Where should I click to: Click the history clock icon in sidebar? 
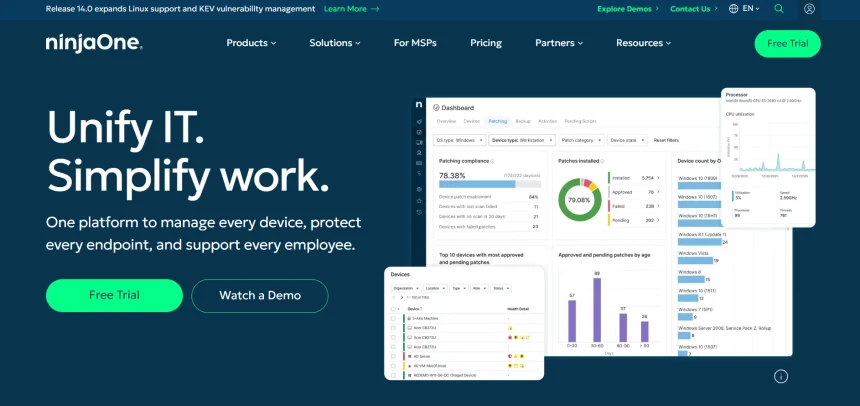click(419, 212)
